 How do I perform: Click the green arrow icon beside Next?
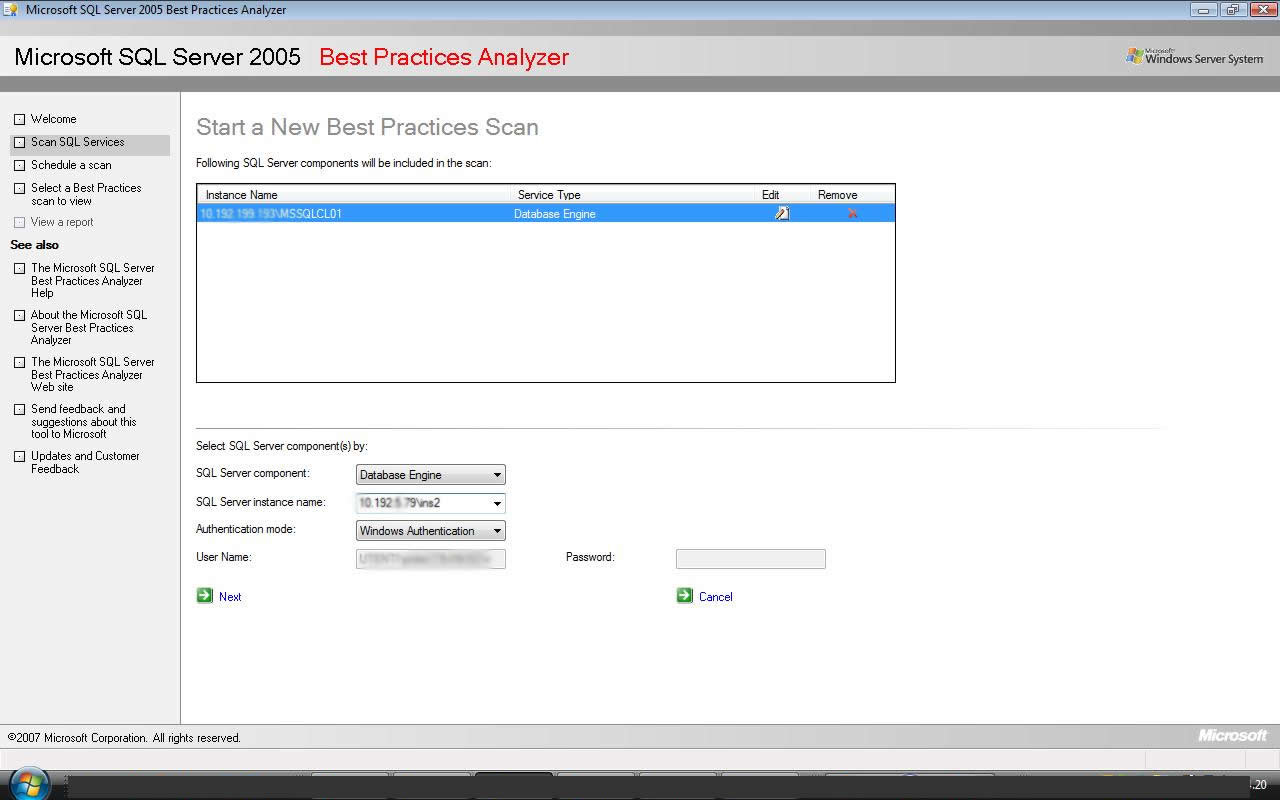pyautogui.click(x=205, y=595)
